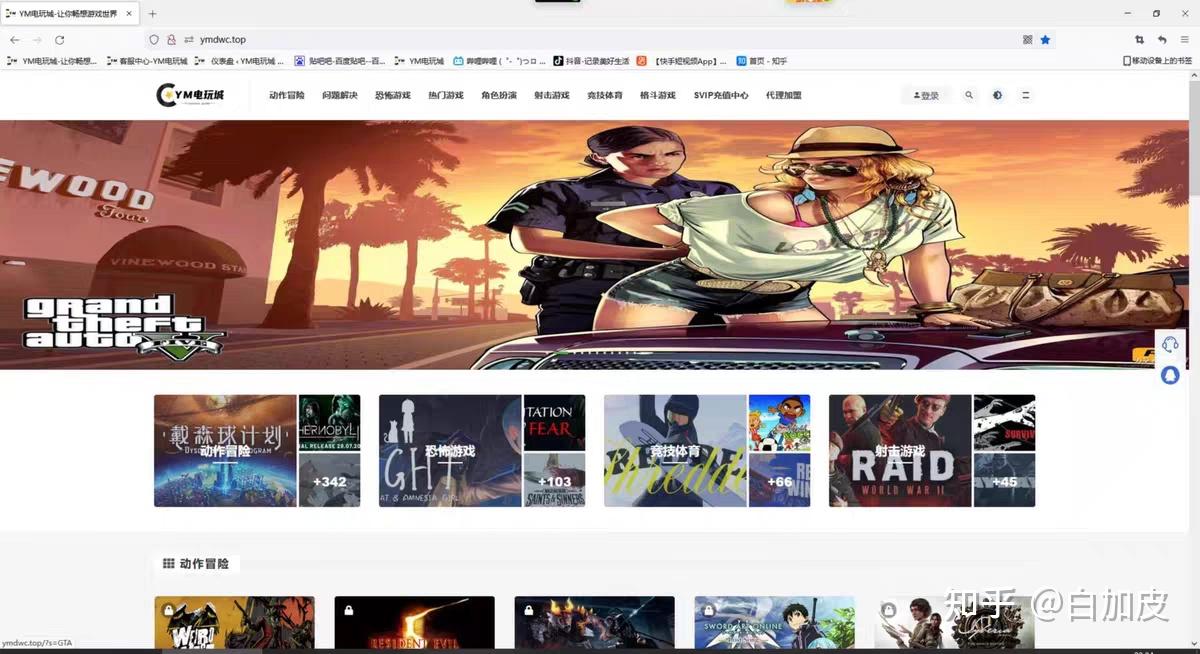
Task: Toggle dark mode theme icon
Action: pos(997,95)
